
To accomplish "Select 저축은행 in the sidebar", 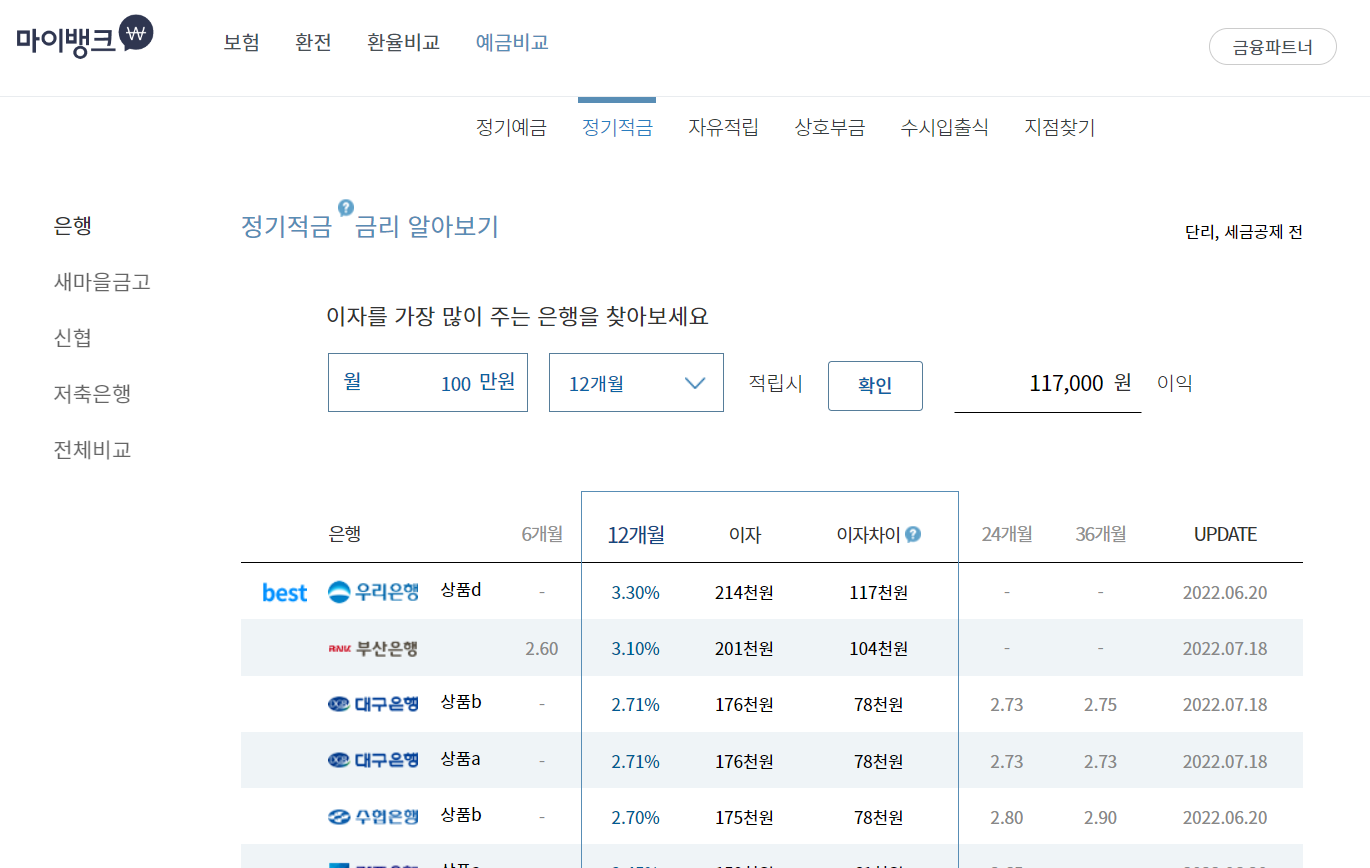I will click(x=92, y=394).
